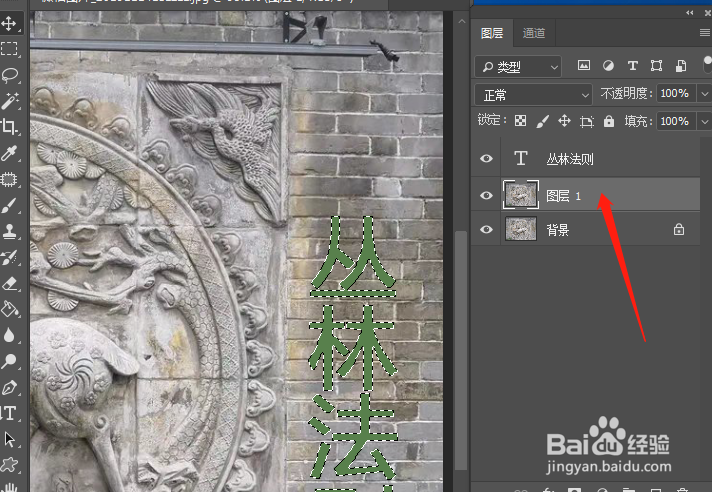
Task: Select the Paint Bucket tool
Action: coord(9,309)
